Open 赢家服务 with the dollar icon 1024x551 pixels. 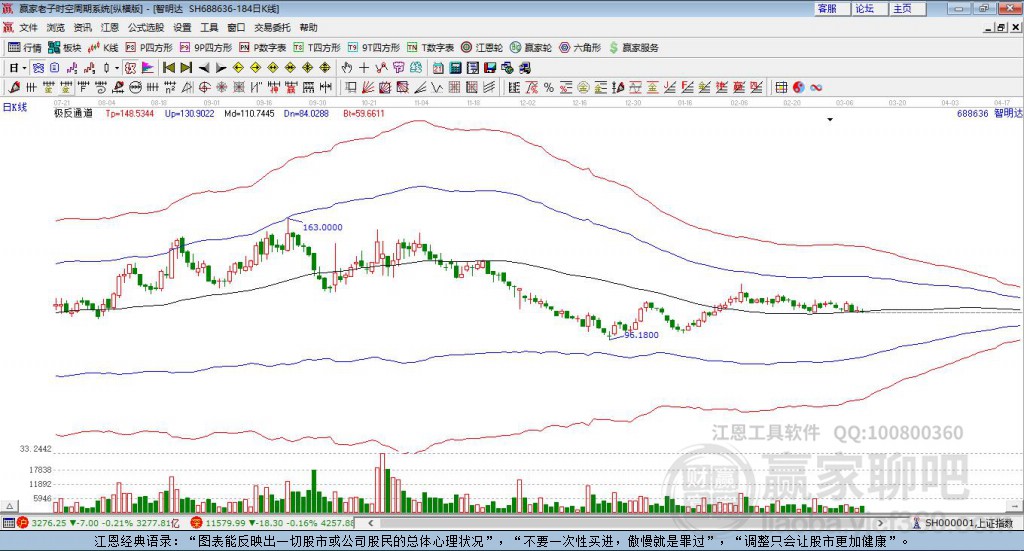pos(633,48)
